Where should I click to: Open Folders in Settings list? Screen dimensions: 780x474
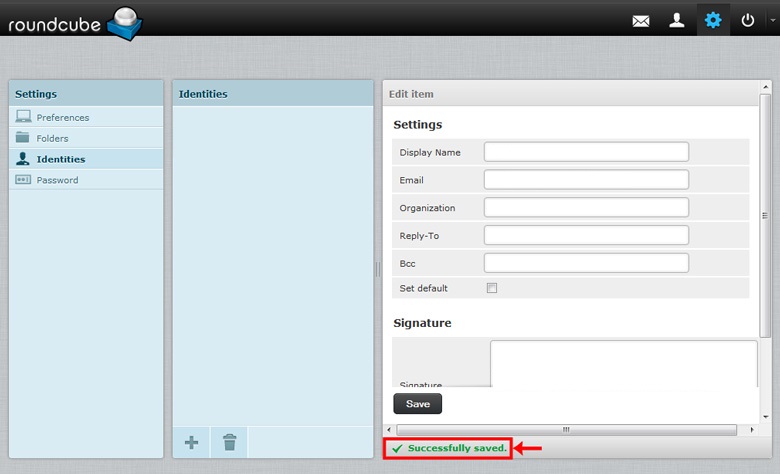tap(52, 138)
